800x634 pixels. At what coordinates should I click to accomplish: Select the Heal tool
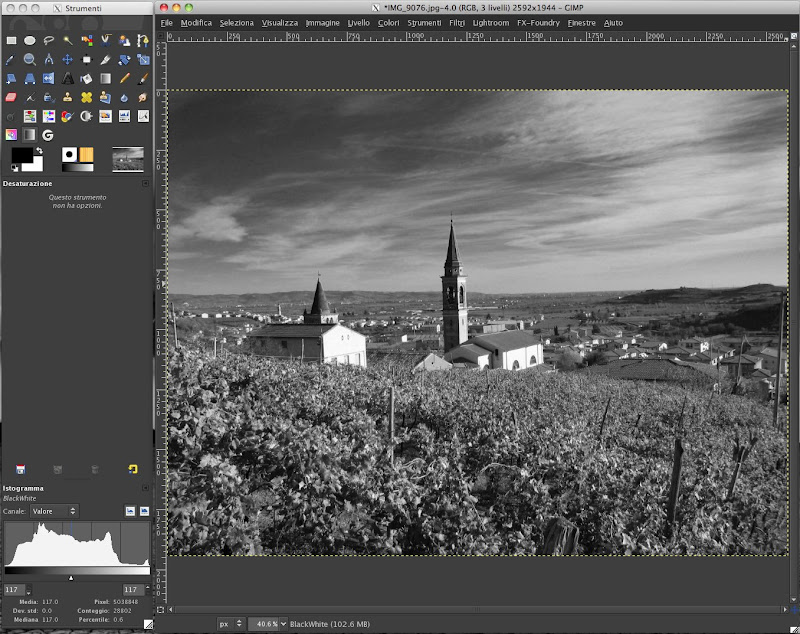point(86,98)
